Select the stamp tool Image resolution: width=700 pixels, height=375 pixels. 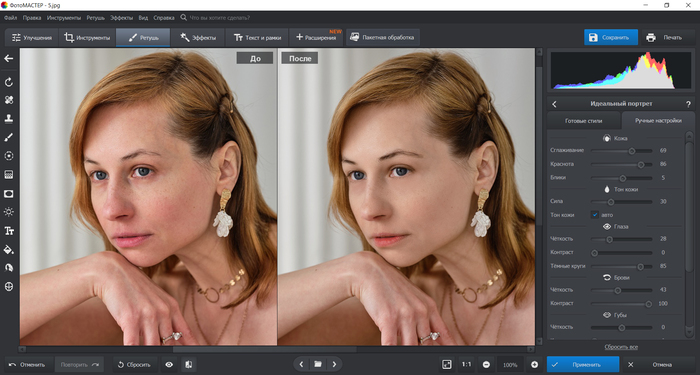[x=9, y=118]
